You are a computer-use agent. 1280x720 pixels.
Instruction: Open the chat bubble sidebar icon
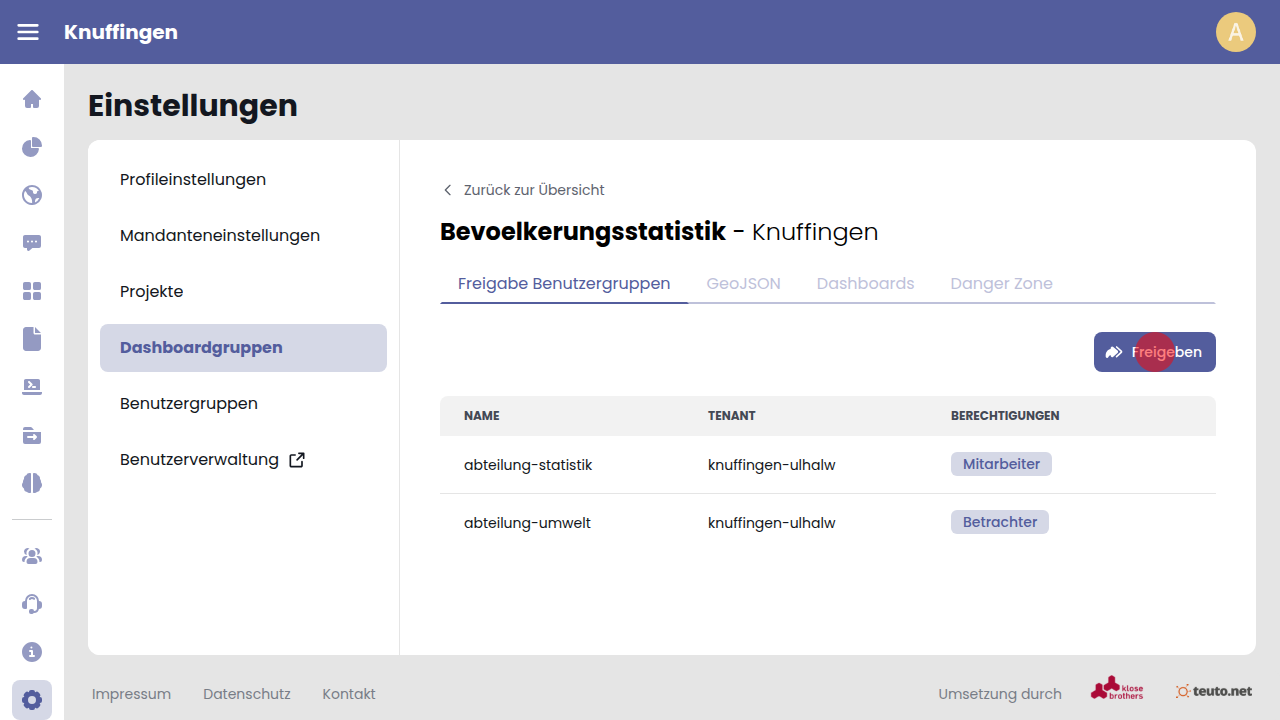[32, 243]
